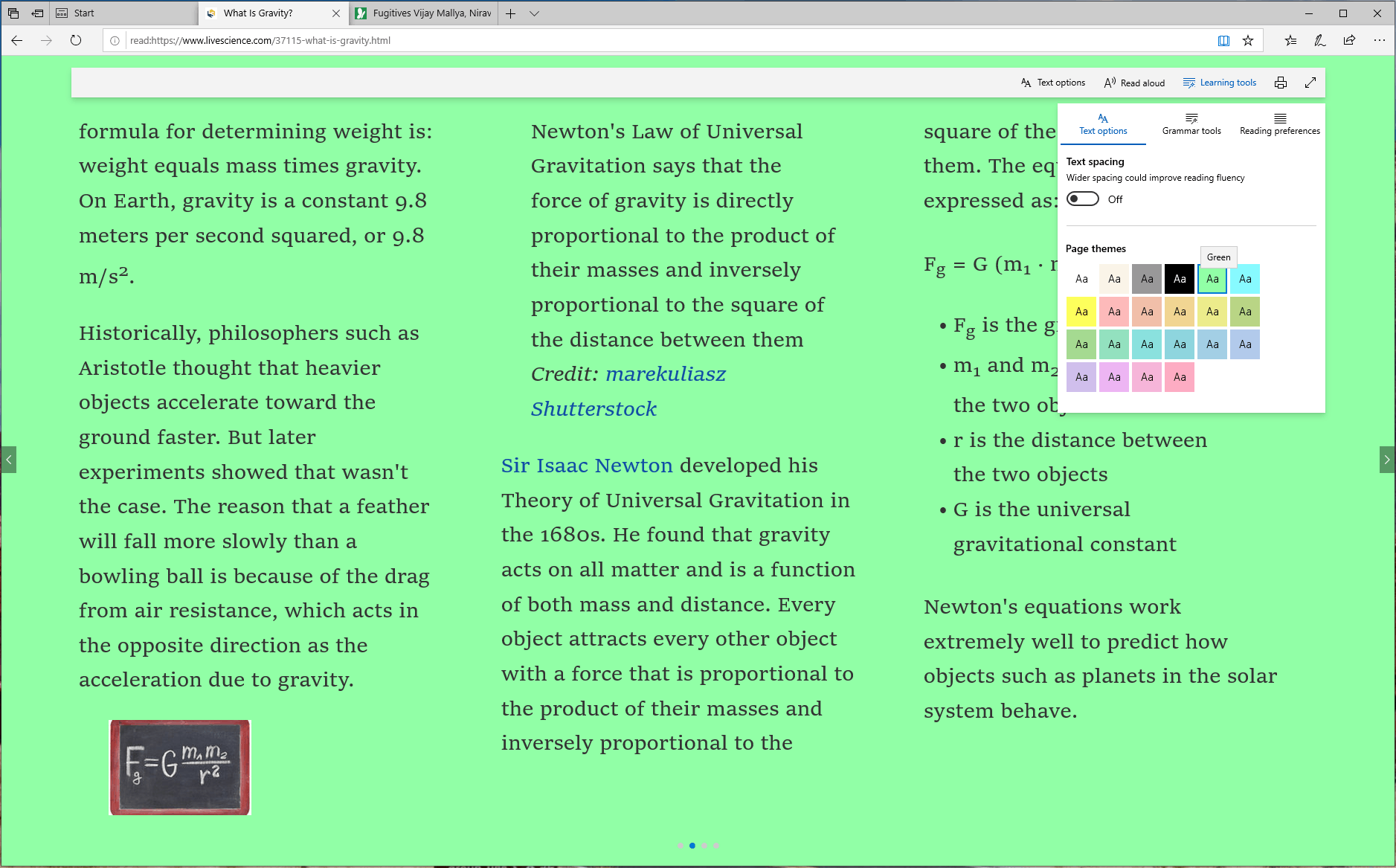Screen dimensions: 1396x868
Task: Open the Sir Isaac Newton link
Action: click(x=587, y=466)
